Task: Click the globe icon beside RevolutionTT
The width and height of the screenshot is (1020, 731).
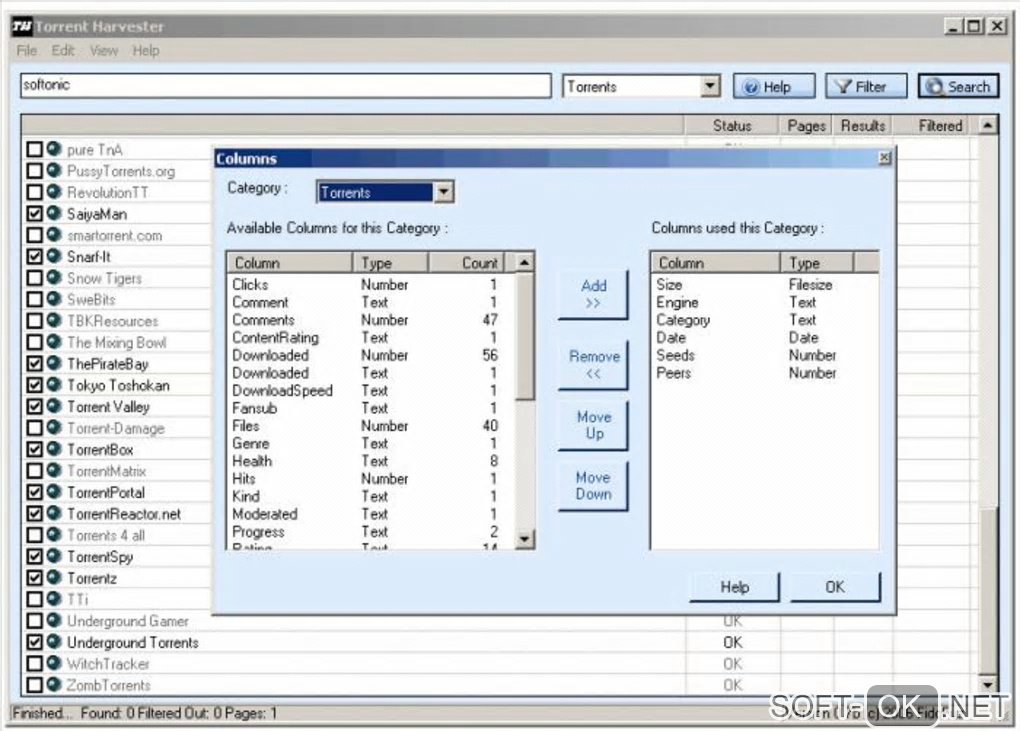Action: point(54,192)
